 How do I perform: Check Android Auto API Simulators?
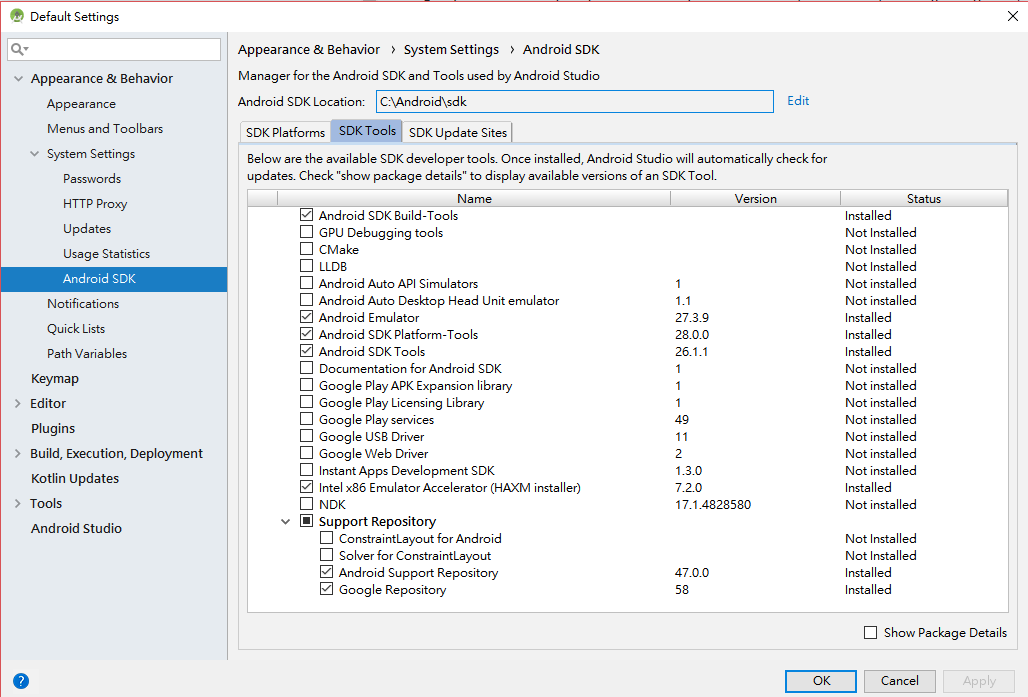coord(306,283)
